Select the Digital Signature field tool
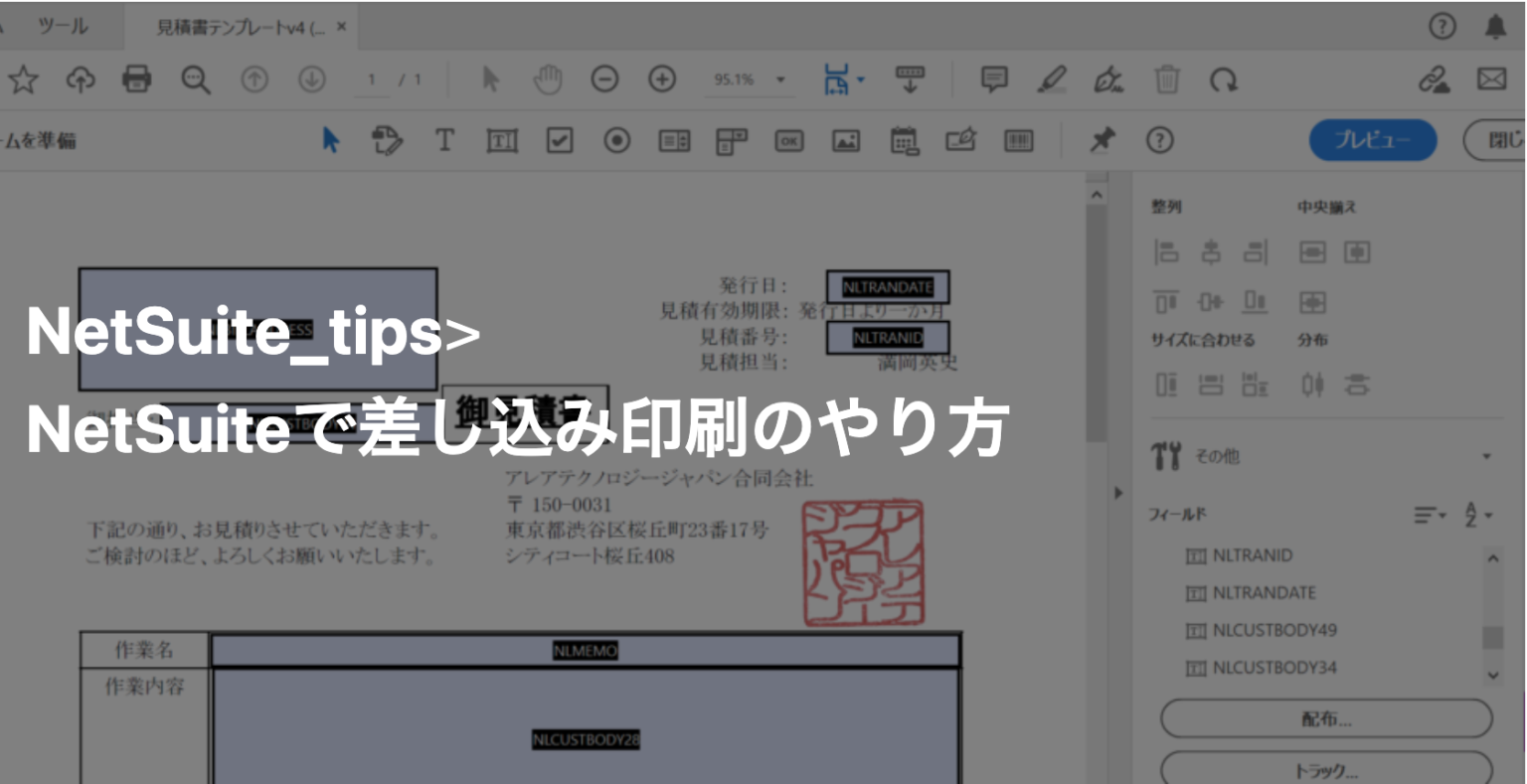1527x784 pixels. click(957, 140)
